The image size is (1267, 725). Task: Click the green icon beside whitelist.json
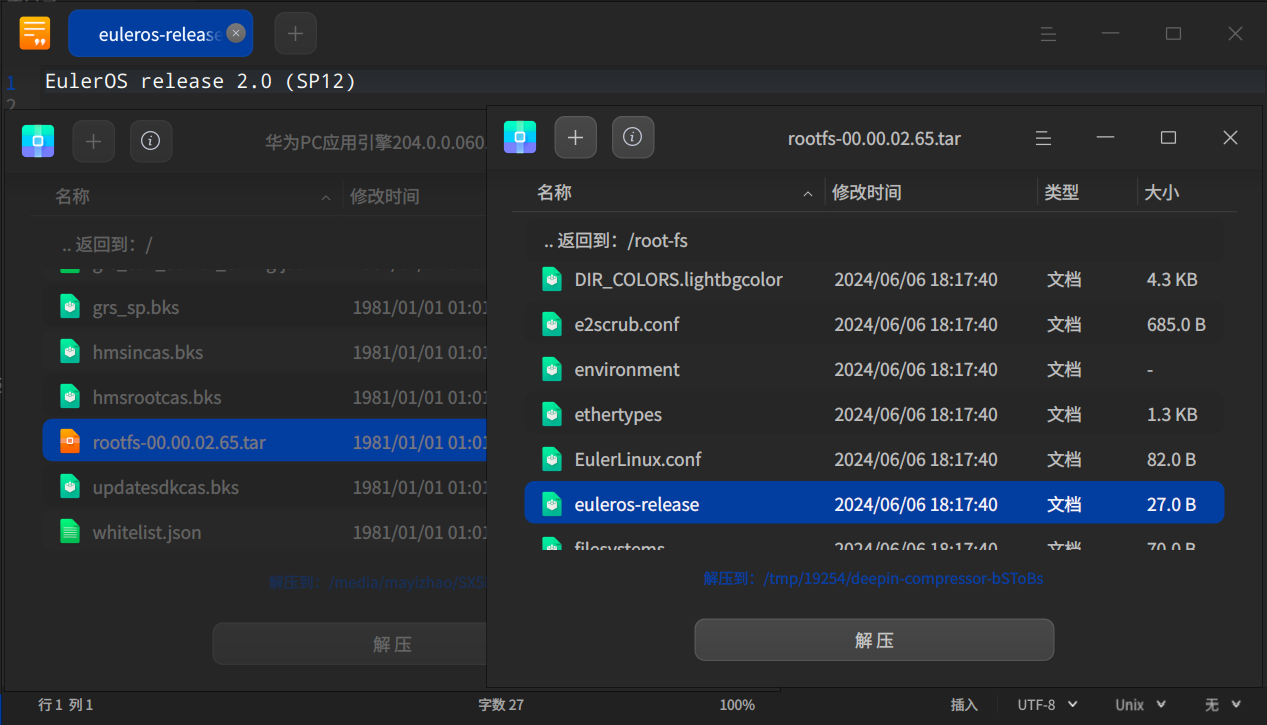pyautogui.click(x=70, y=531)
